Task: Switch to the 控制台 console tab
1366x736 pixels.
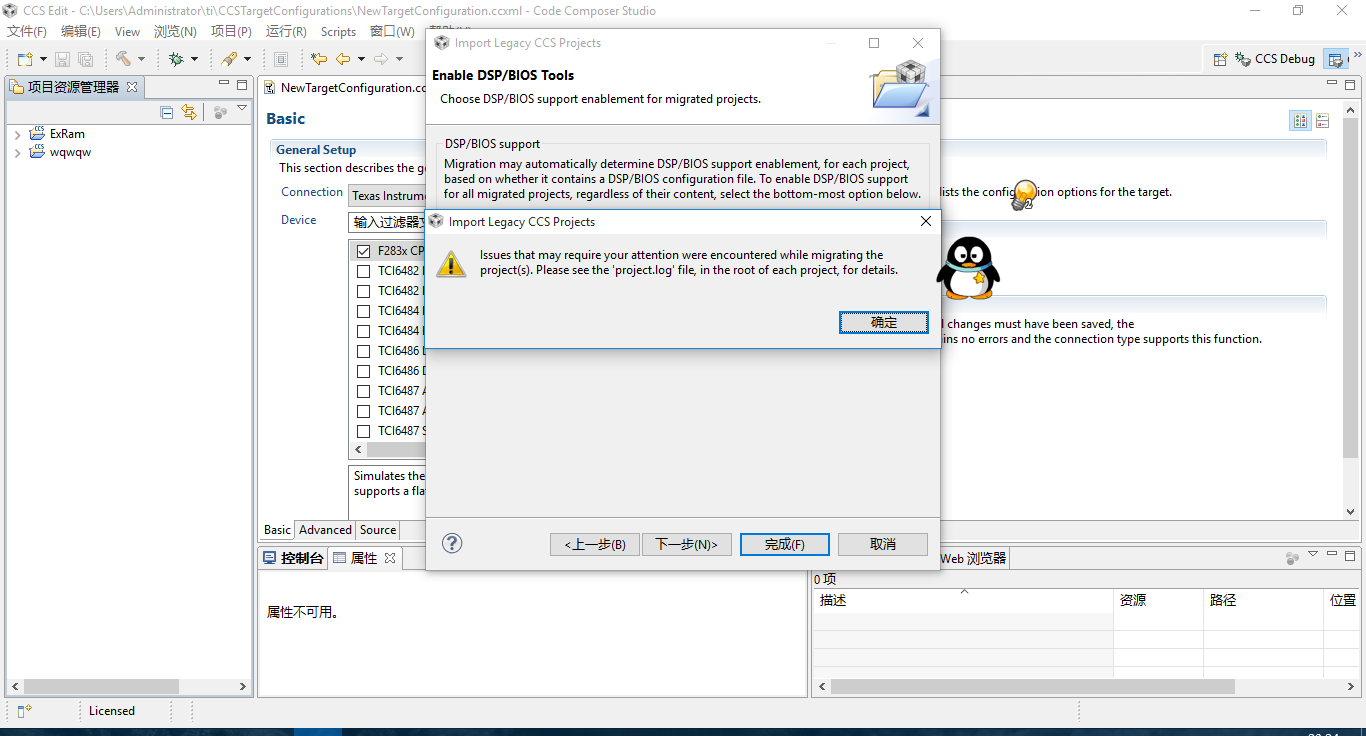Action: coord(293,558)
